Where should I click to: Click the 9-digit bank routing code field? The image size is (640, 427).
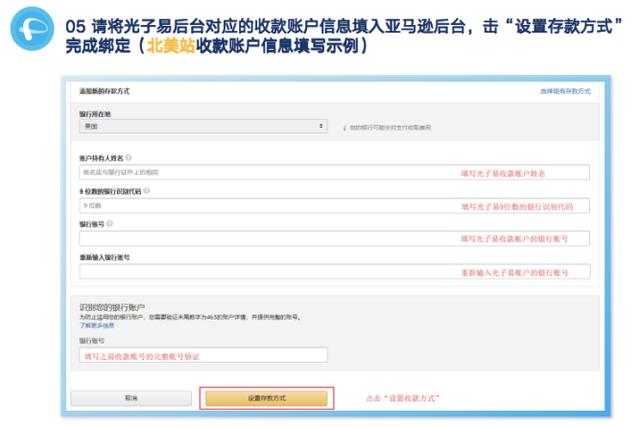pyautogui.click(x=334, y=206)
